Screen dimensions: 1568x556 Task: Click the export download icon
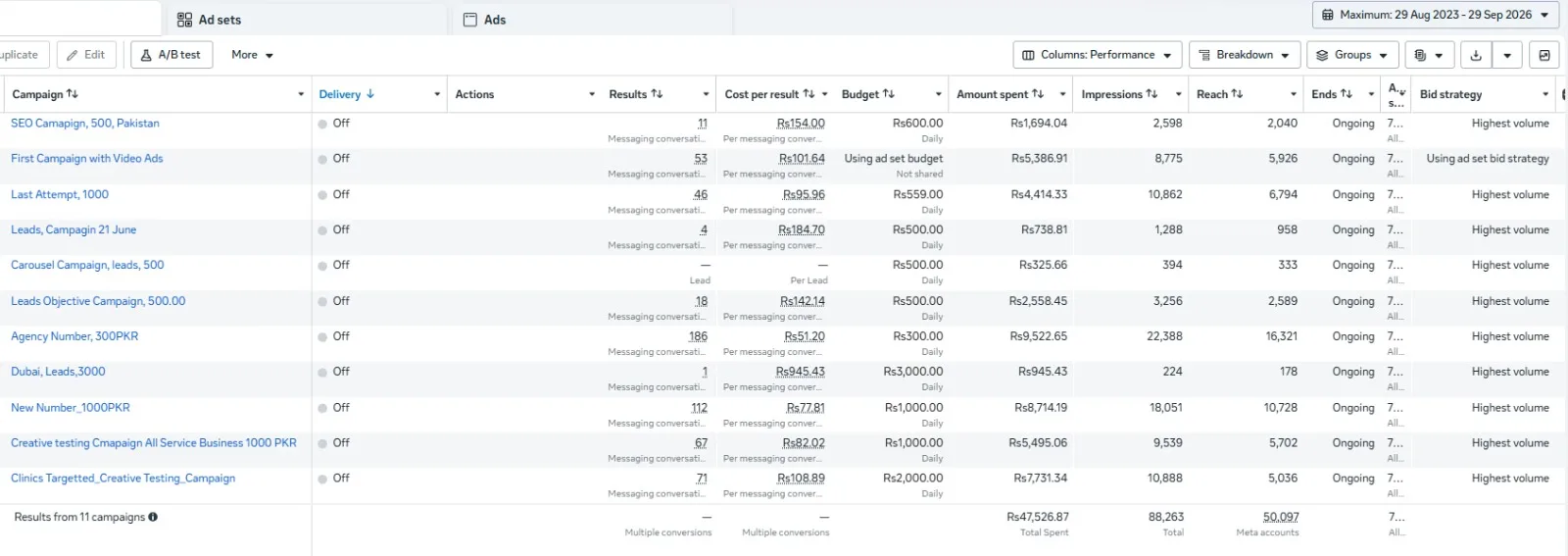click(x=1476, y=55)
